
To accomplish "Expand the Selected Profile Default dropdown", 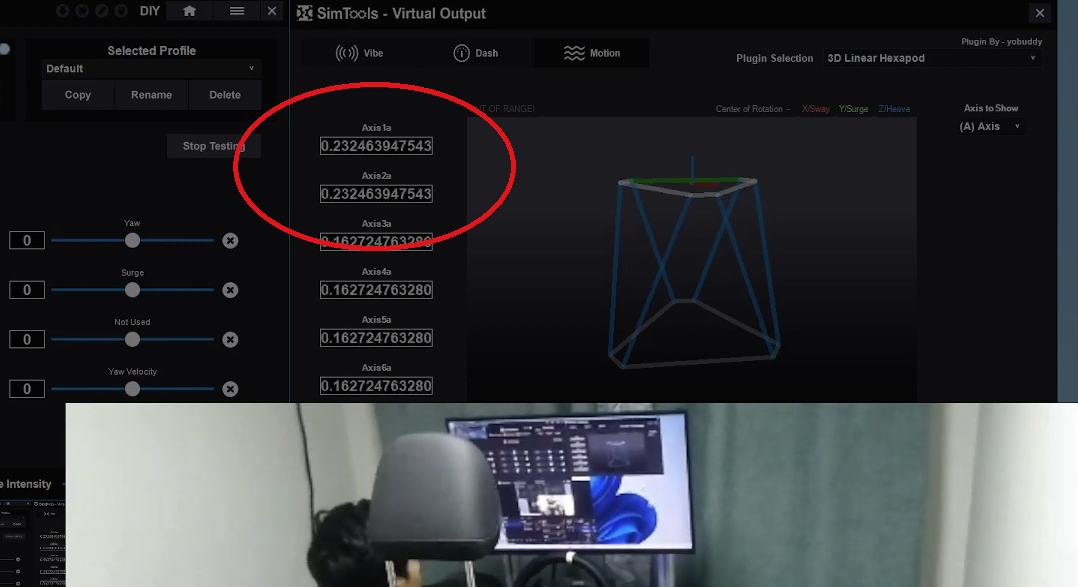I will pyautogui.click(x=150, y=69).
